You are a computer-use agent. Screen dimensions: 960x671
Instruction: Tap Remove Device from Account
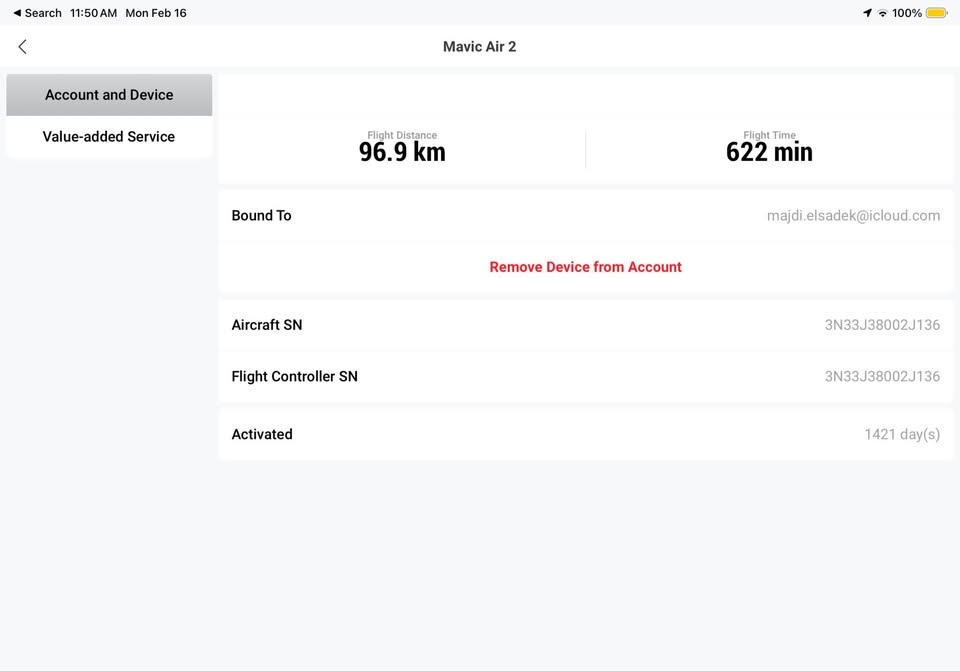tap(585, 267)
